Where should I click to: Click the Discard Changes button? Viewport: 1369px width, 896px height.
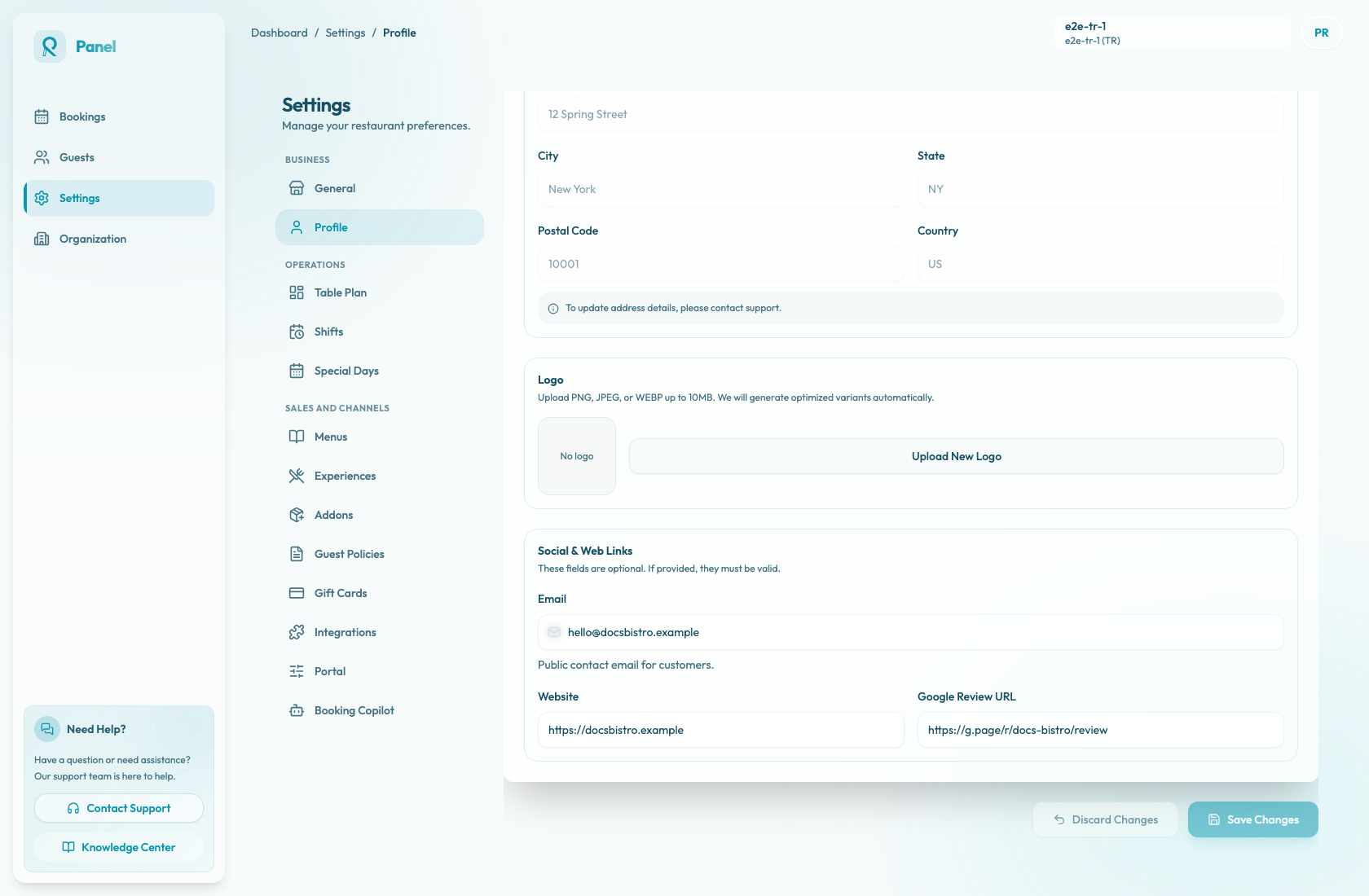click(x=1106, y=819)
